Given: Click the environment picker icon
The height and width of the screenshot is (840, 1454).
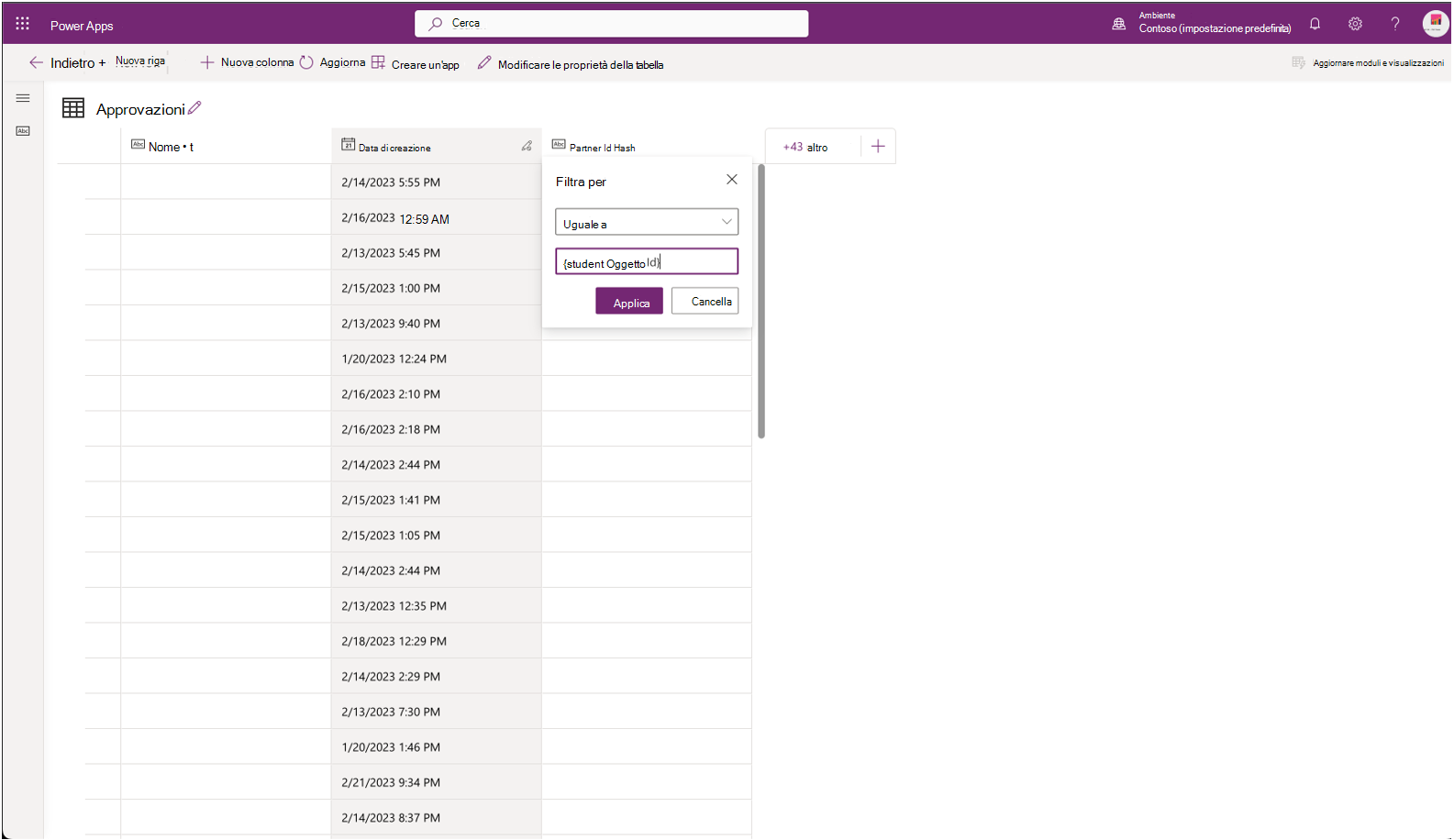Looking at the screenshot, I should point(1119,24).
